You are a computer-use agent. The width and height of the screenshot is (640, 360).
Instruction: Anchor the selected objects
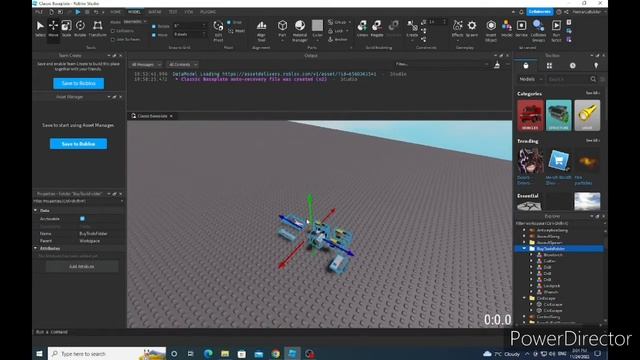338,40
